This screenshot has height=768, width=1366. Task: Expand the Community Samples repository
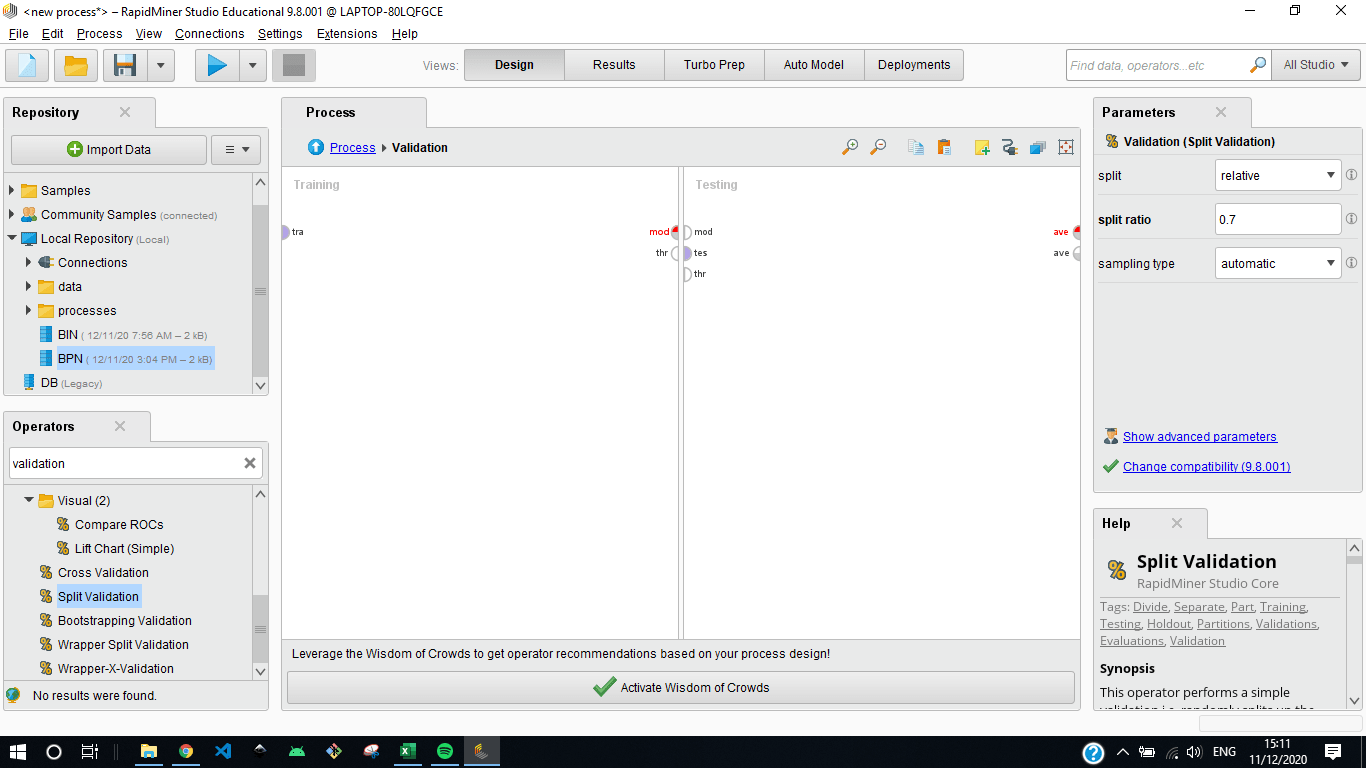pyautogui.click(x=12, y=214)
